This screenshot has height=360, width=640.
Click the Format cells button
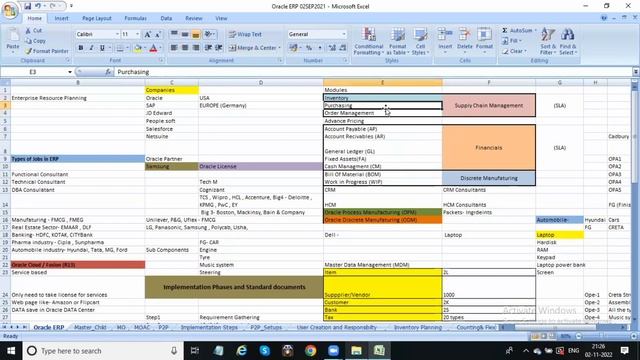coord(484,41)
